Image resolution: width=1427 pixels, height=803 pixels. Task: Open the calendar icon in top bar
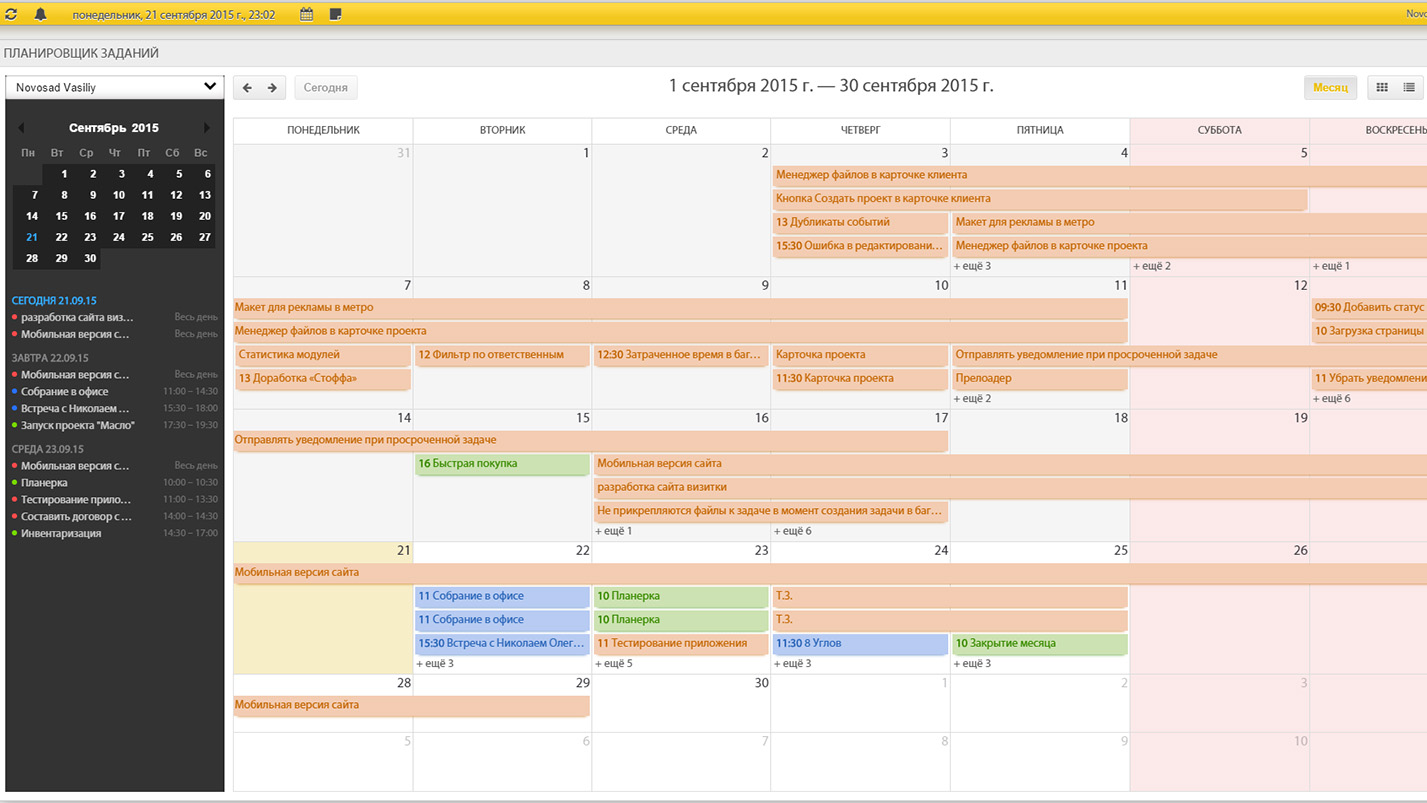click(307, 14)
